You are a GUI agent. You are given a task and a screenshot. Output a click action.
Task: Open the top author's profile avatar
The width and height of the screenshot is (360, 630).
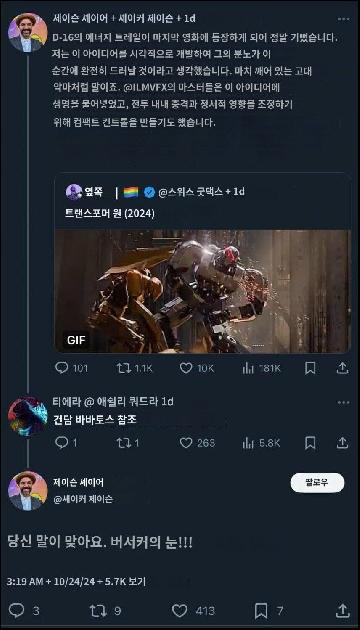tap(28, 33)
